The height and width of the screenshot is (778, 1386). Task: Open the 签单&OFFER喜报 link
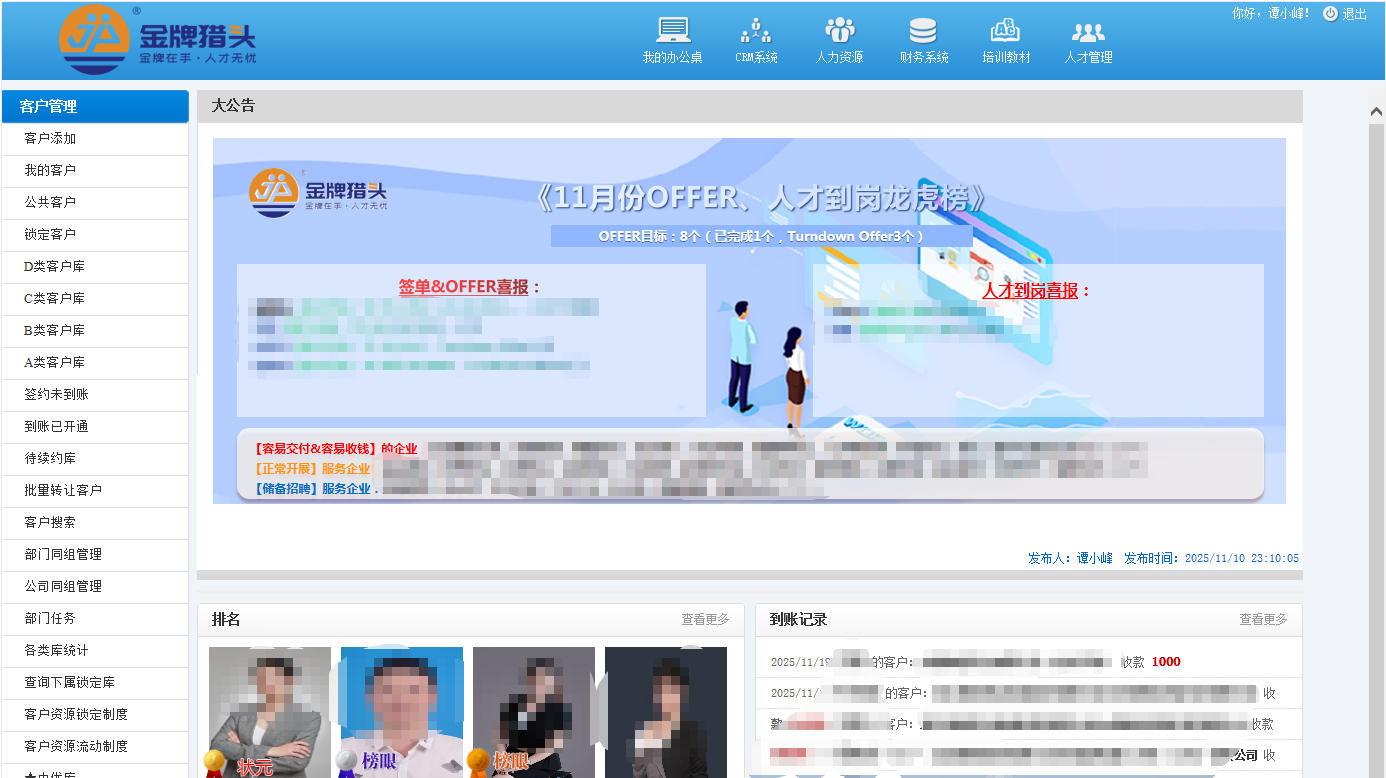pos(463,287)
